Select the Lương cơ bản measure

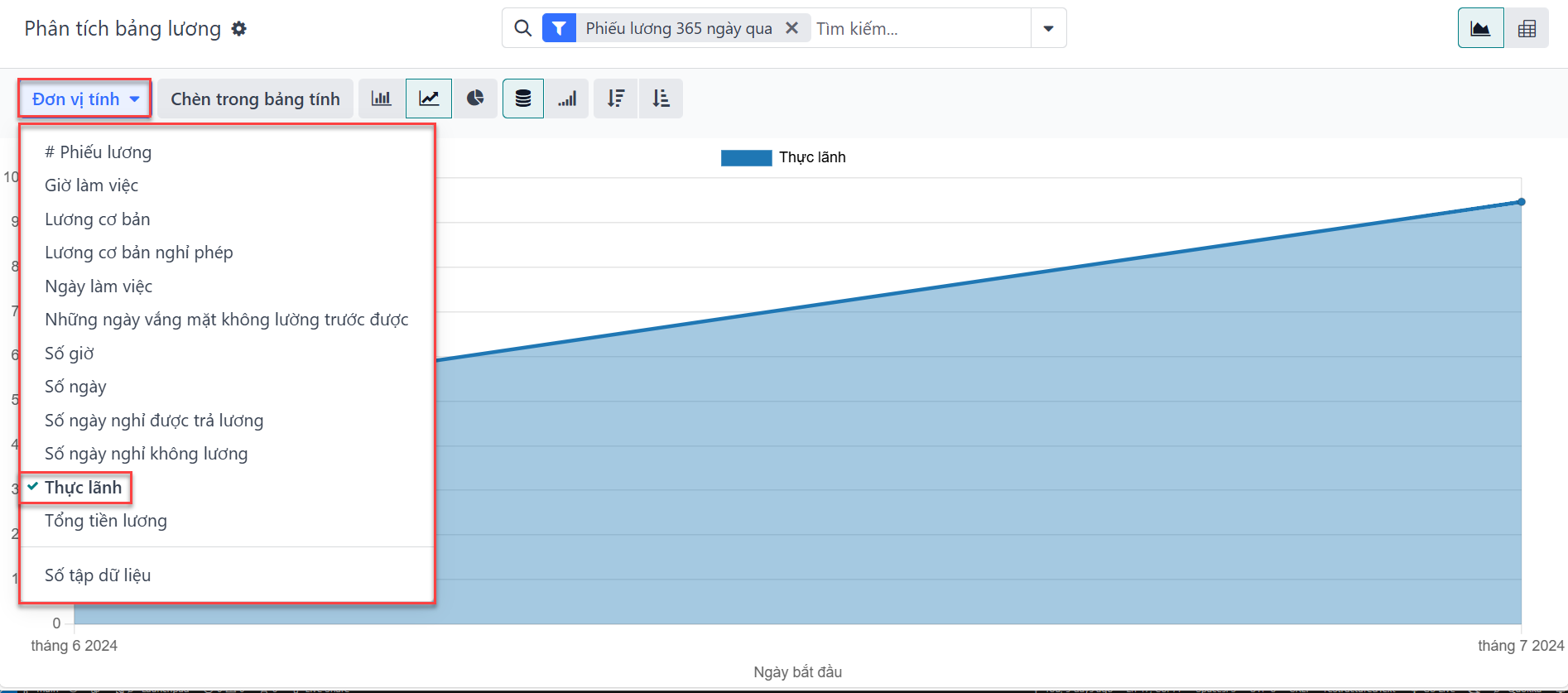pos(98,219)
